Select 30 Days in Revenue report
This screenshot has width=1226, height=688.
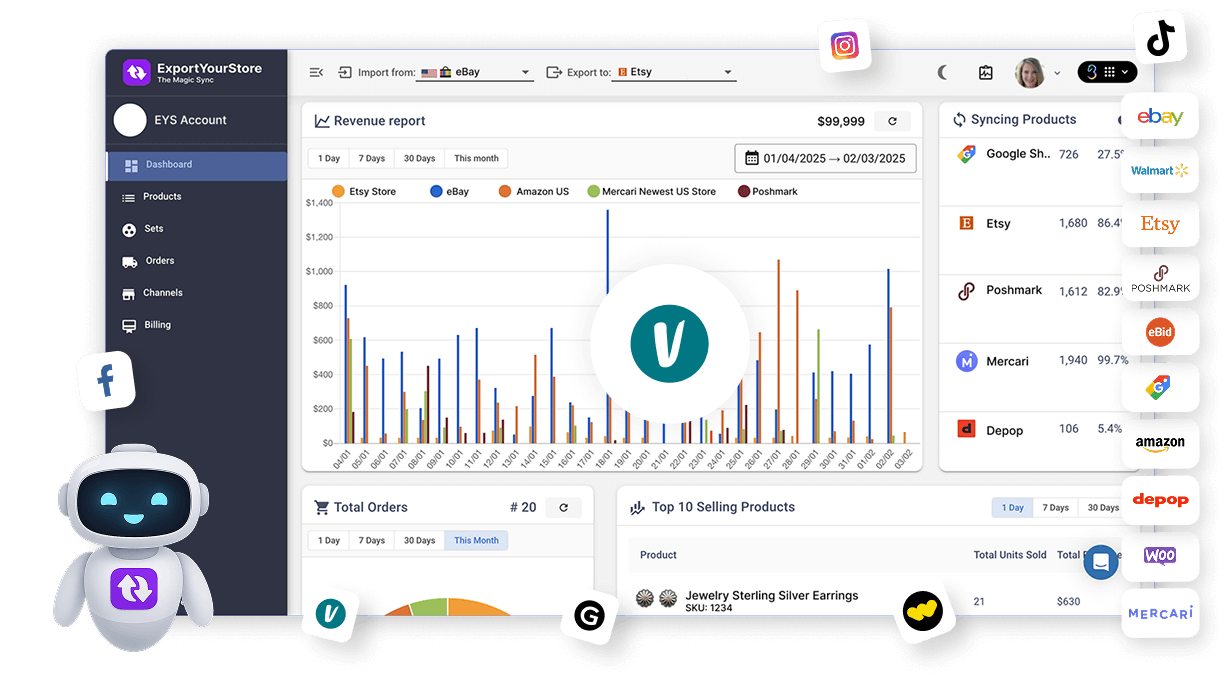(419, 158)
